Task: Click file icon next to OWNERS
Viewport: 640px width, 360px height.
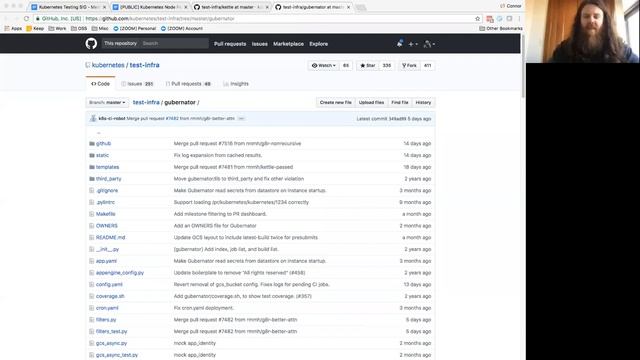Action: 92,226
